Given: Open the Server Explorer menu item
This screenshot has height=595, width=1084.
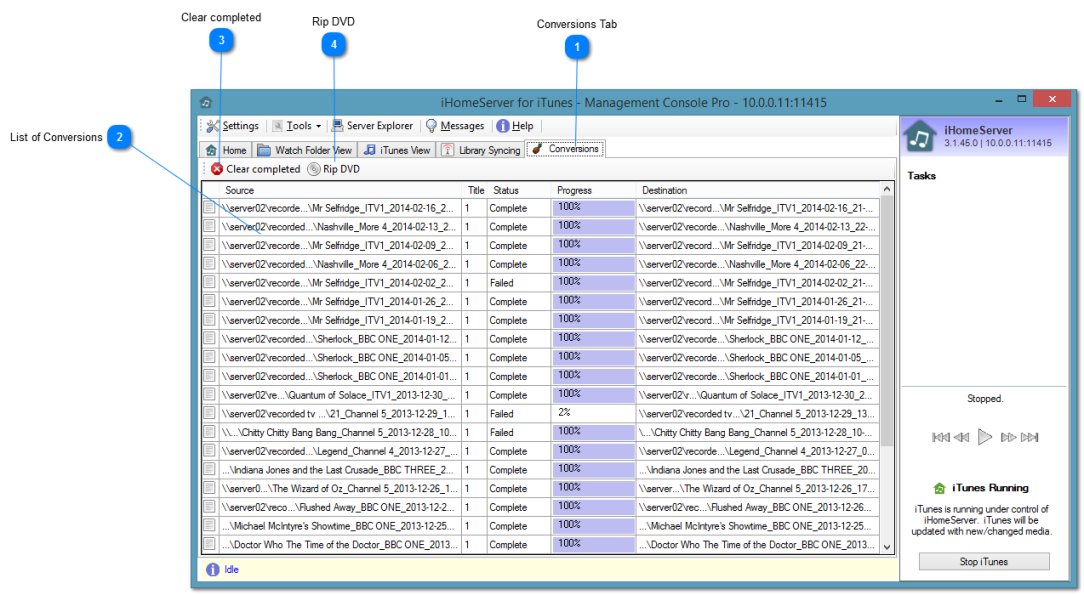Looking at the screenshot, I should [373, 126].
